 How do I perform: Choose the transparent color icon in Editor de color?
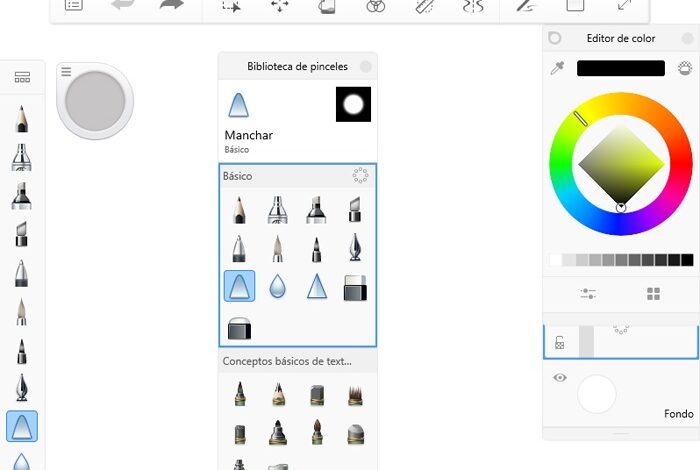(685, 68)
